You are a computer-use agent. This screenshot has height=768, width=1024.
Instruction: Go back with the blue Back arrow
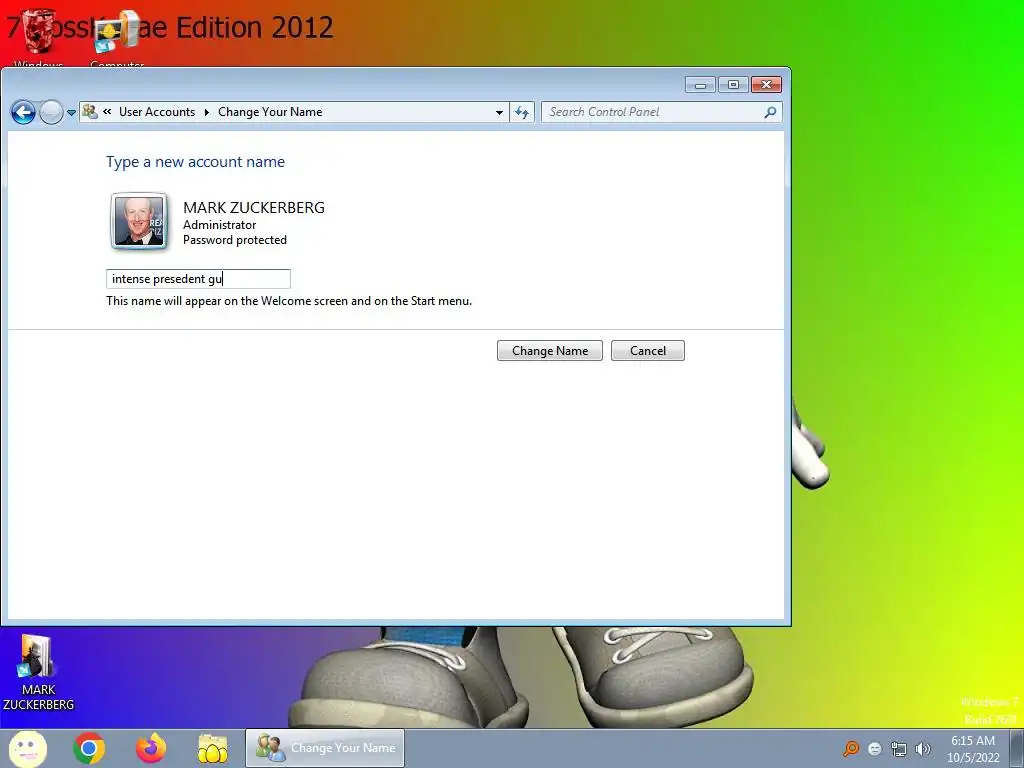coord(23,112)
